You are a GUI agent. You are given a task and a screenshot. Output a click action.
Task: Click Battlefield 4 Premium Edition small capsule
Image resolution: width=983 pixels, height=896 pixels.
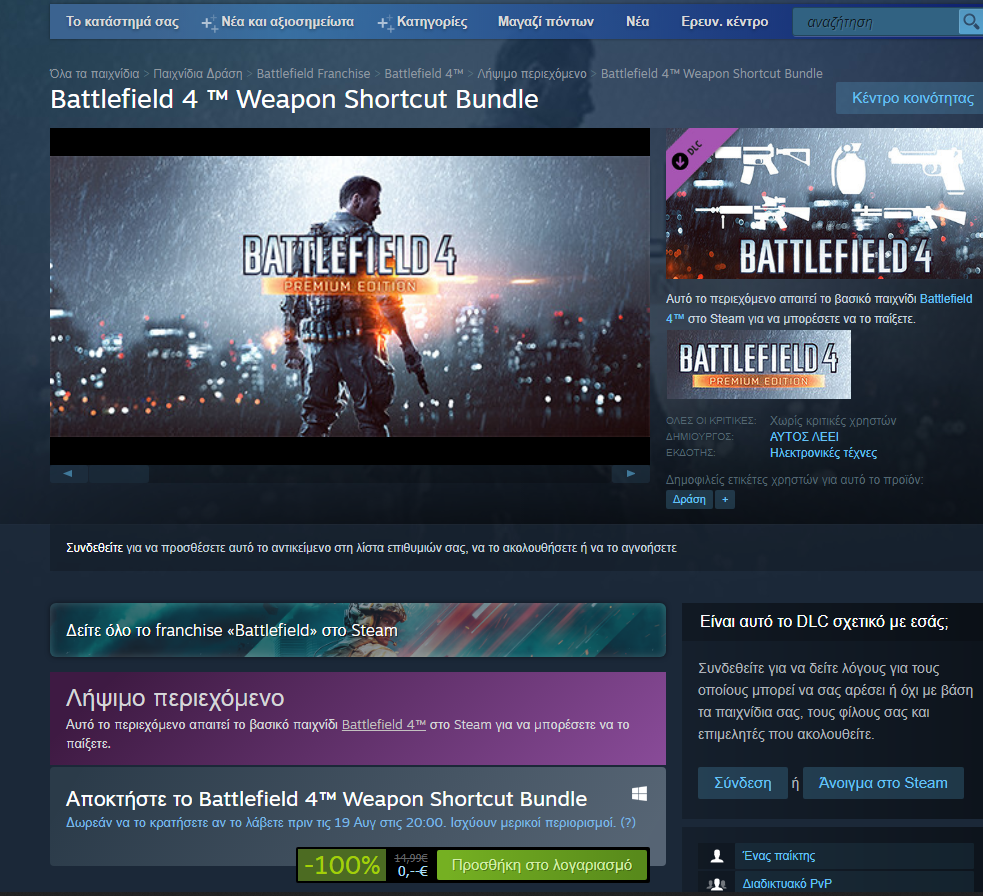pos(759,365)
